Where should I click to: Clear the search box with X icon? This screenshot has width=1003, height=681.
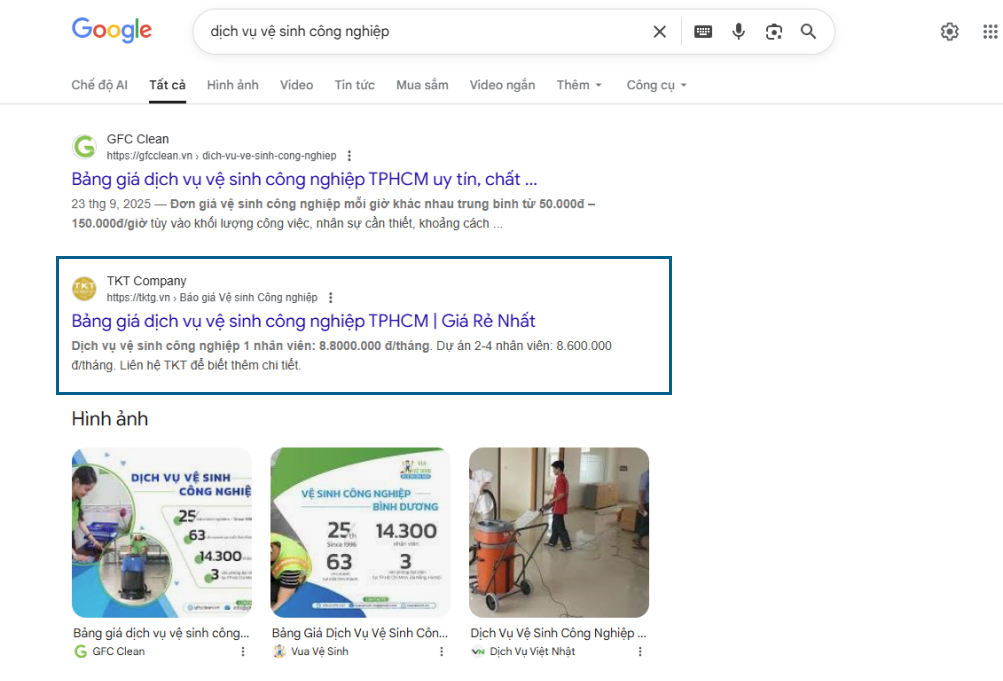659,32
